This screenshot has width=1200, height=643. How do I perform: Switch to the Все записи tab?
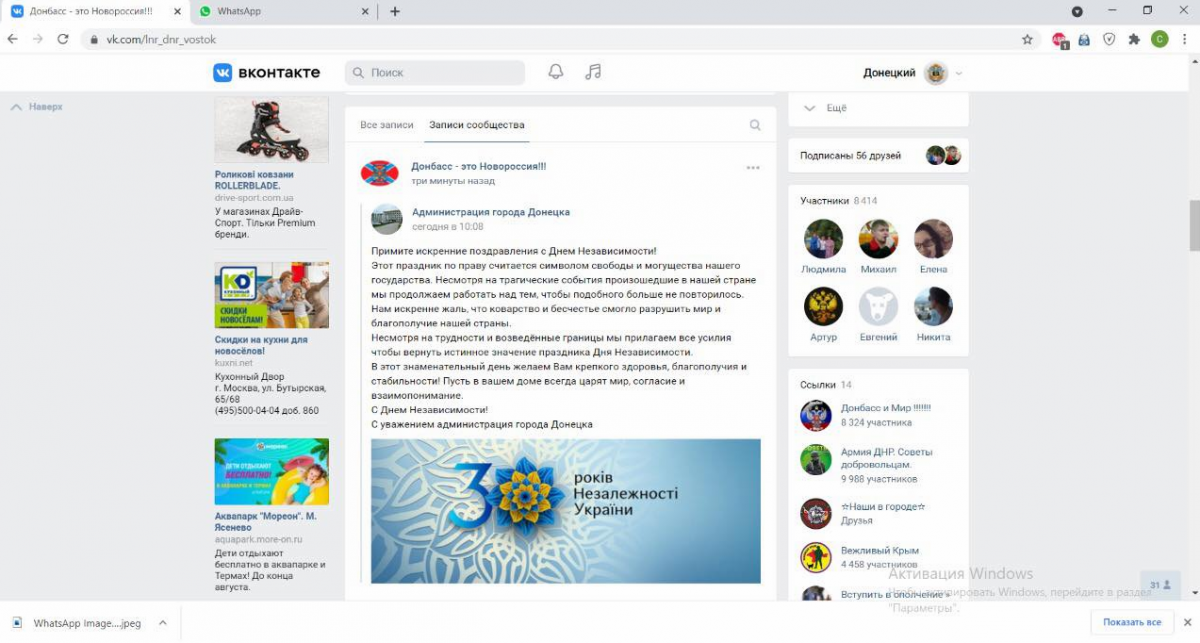(386, 125)
